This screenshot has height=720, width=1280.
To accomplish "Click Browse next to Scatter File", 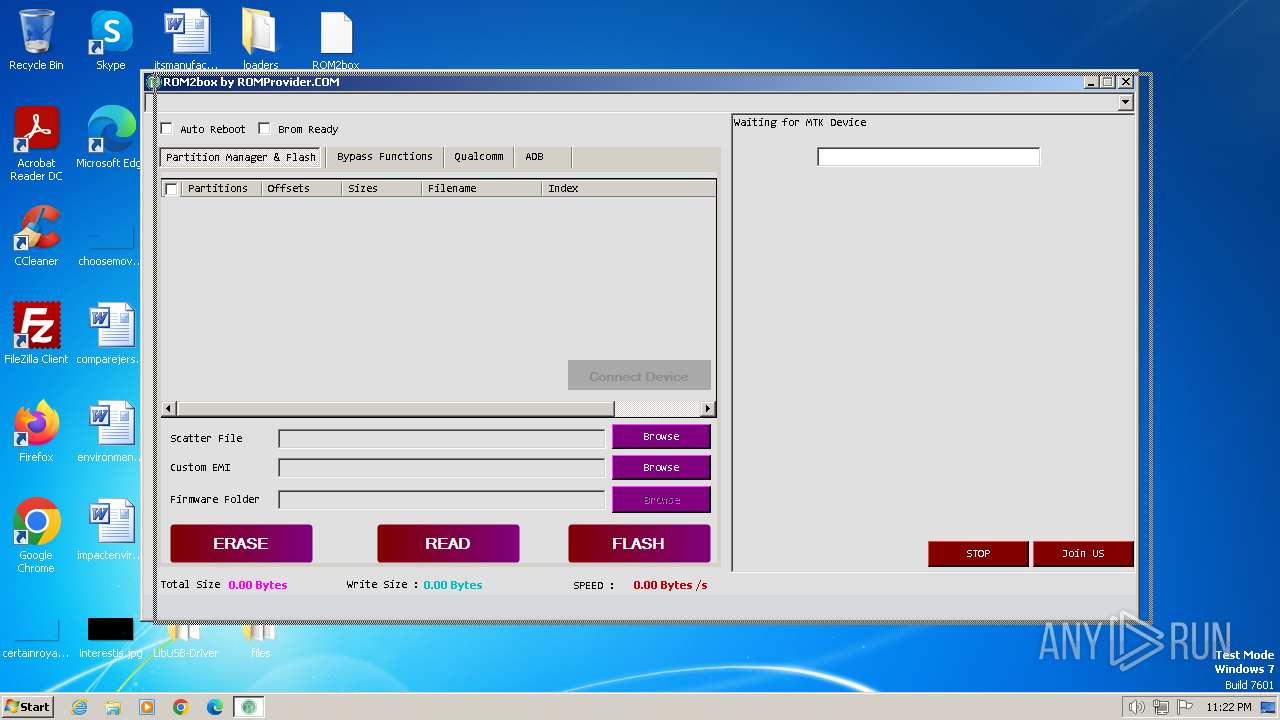I will pyautogui.click(x=661, y=437).
